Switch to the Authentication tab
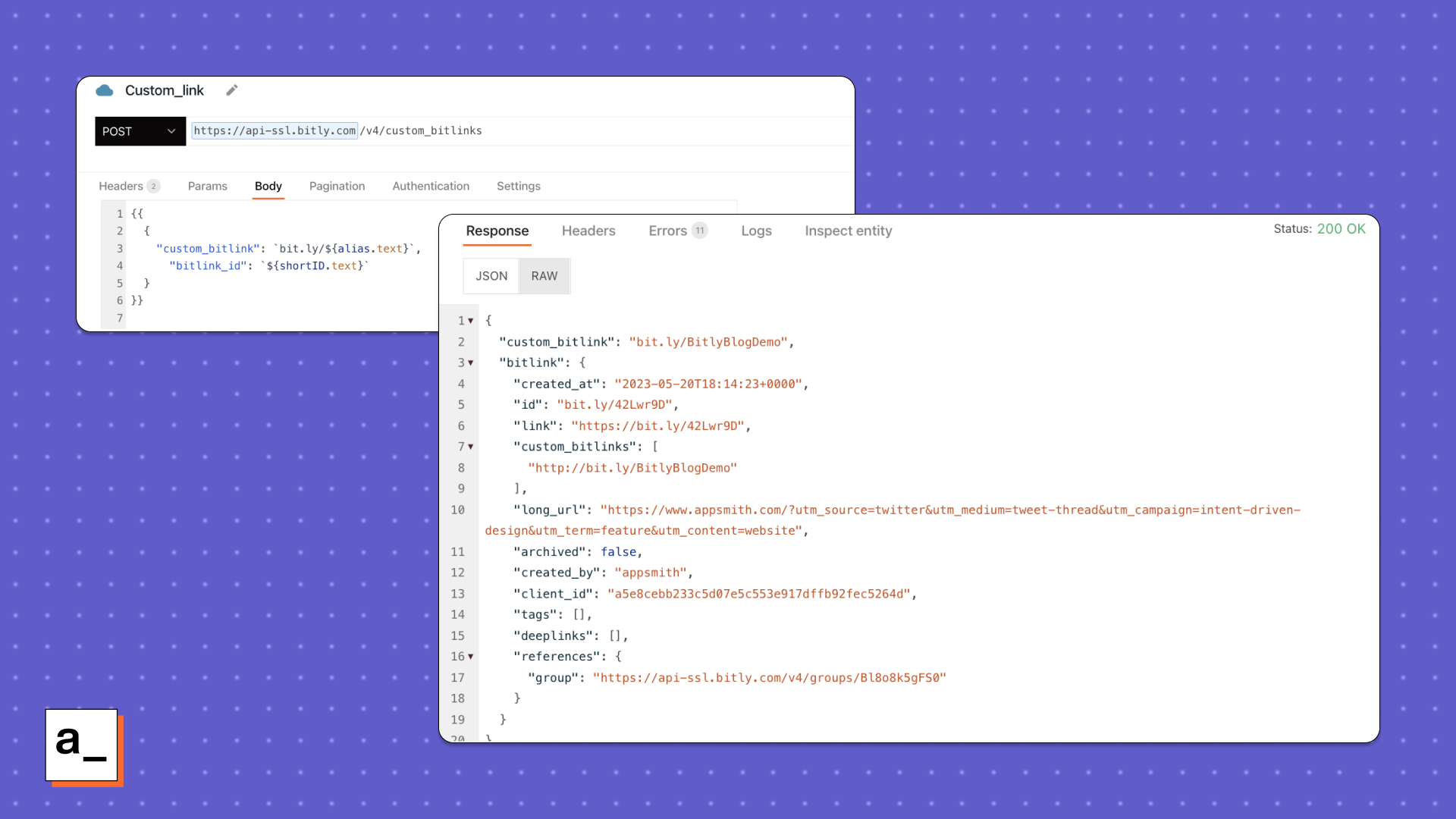The height and width of the screenshot is (819, 1456). click(x=431, y=186)
